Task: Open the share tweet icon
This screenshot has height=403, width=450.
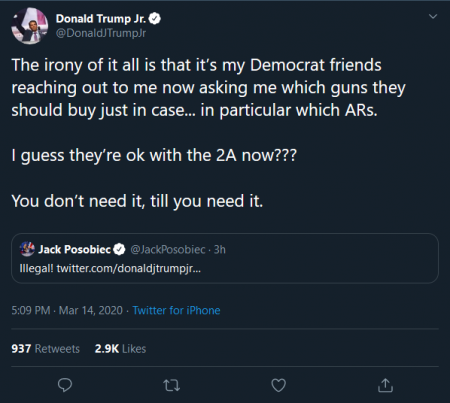Action: (x=385, y=385)
